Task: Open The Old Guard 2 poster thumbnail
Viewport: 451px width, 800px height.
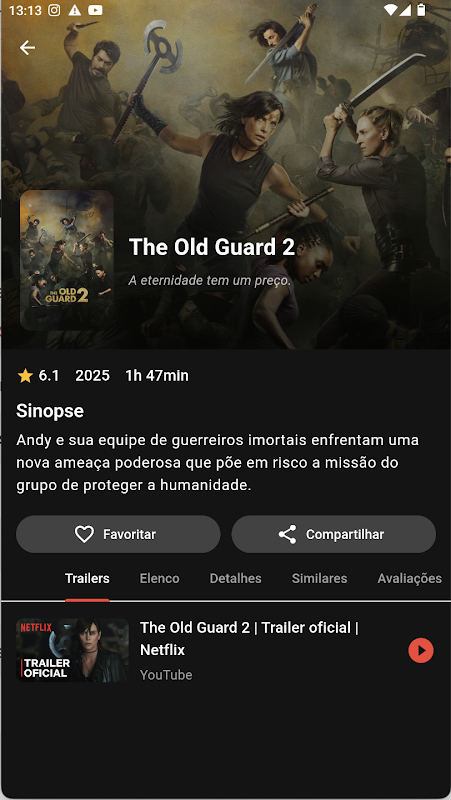Action: tap(67, 260)
